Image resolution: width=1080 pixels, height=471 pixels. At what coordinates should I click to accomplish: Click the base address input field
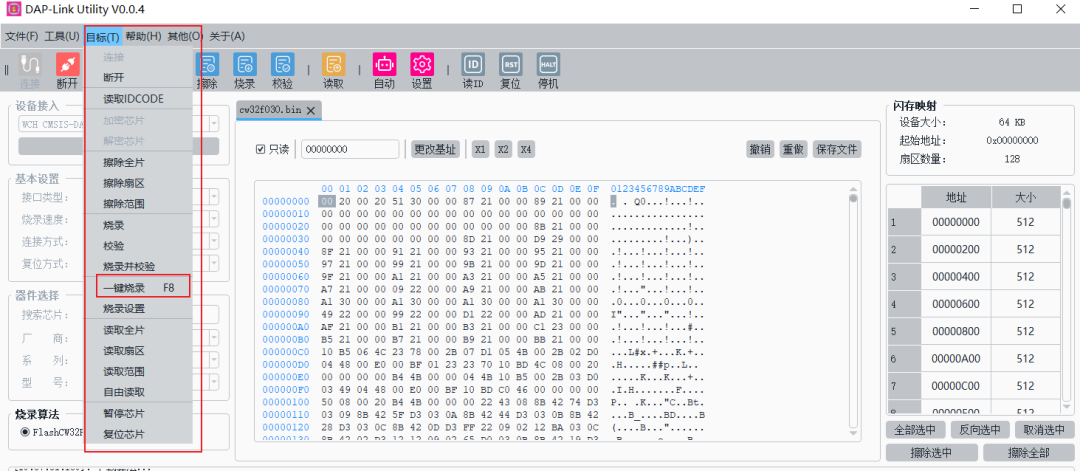352,149
